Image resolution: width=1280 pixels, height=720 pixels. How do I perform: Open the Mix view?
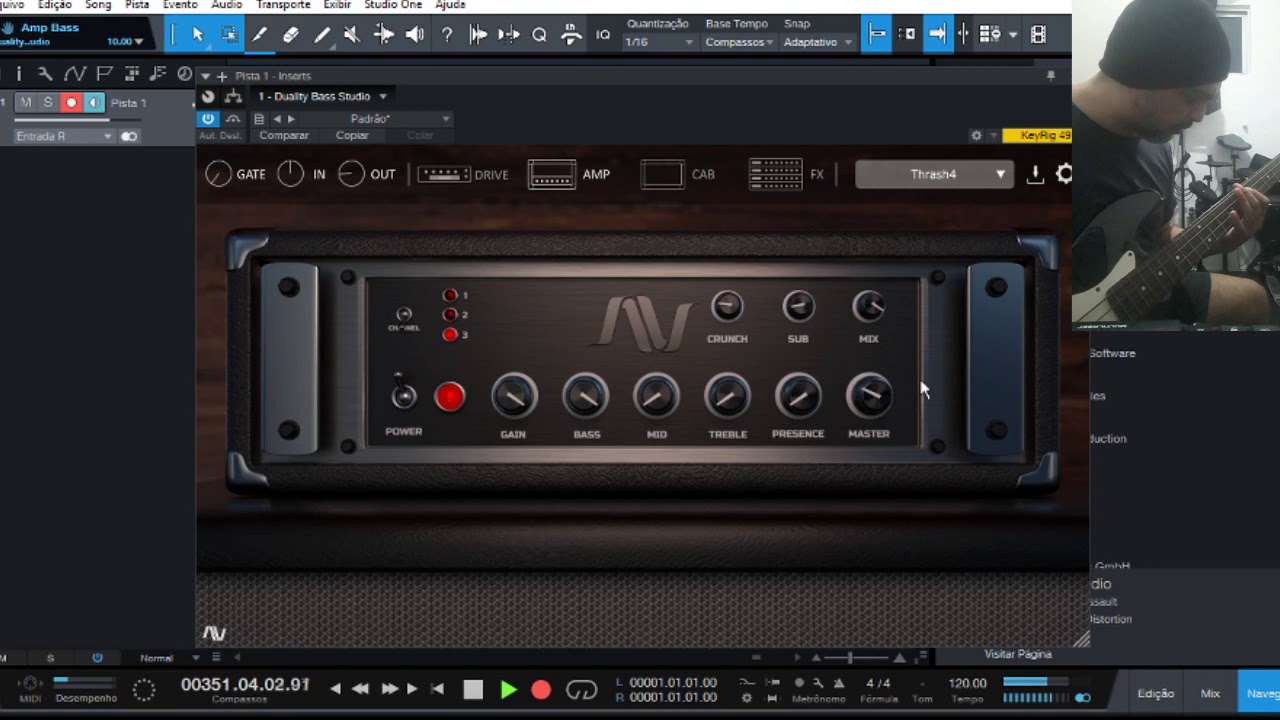tap(1210, 693)
